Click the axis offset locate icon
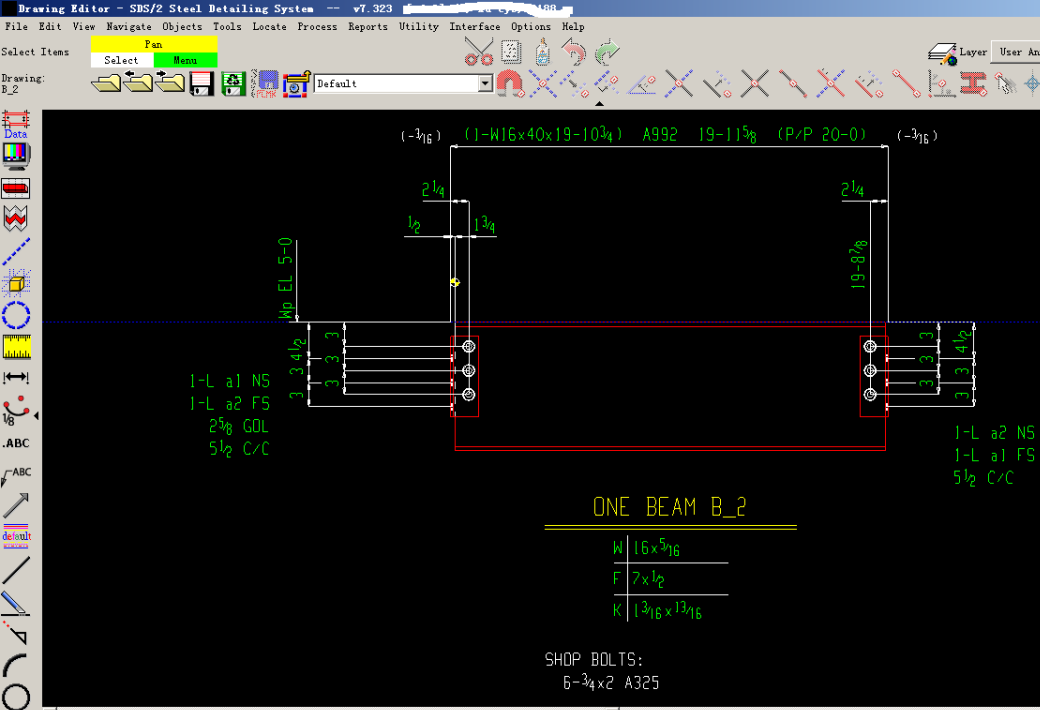This screenshot has width=1040, height=710. point(941,84)
